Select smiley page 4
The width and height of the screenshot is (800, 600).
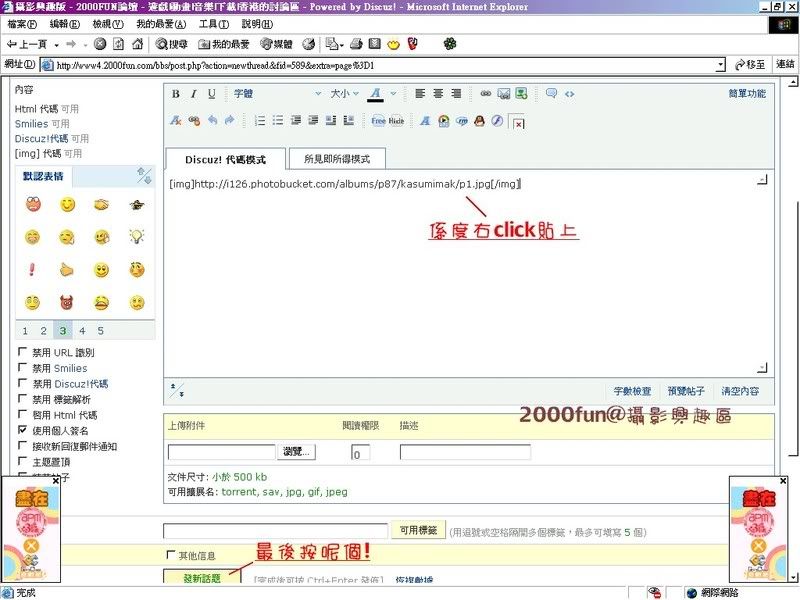[x=82, y=331]
